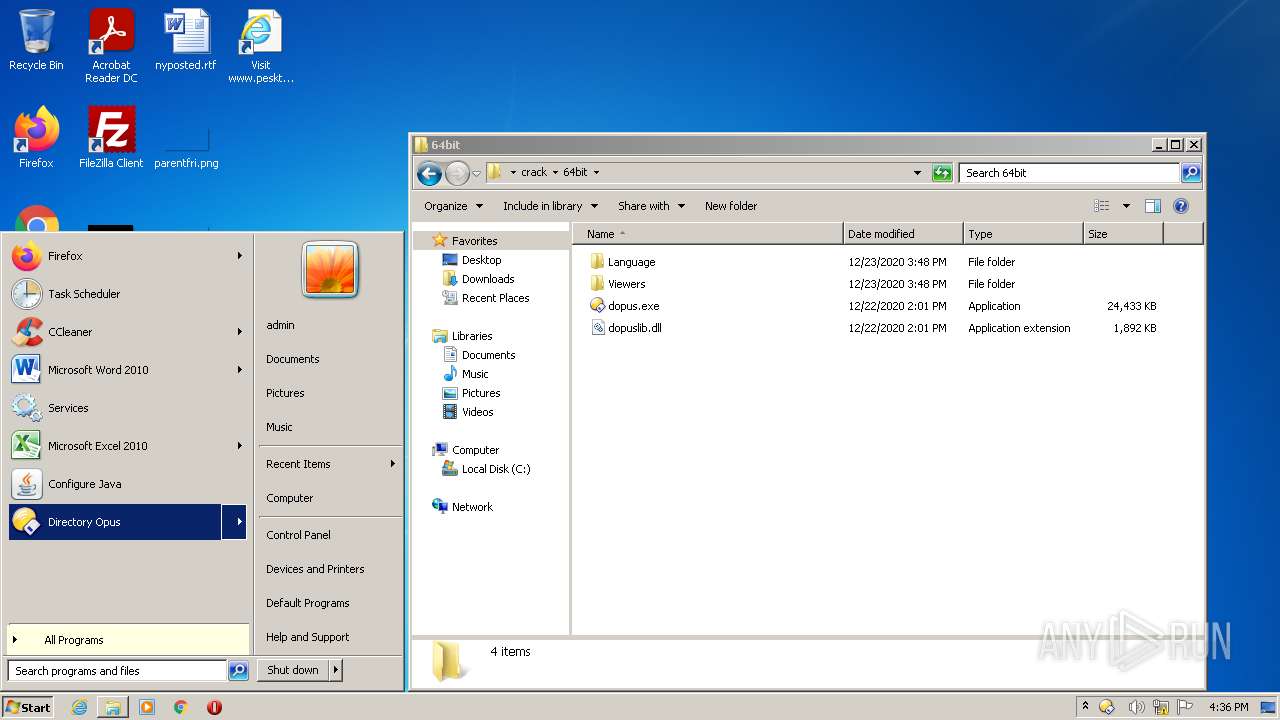Open FileZilla Client desktop shortcut

click(x=111, y=138)
